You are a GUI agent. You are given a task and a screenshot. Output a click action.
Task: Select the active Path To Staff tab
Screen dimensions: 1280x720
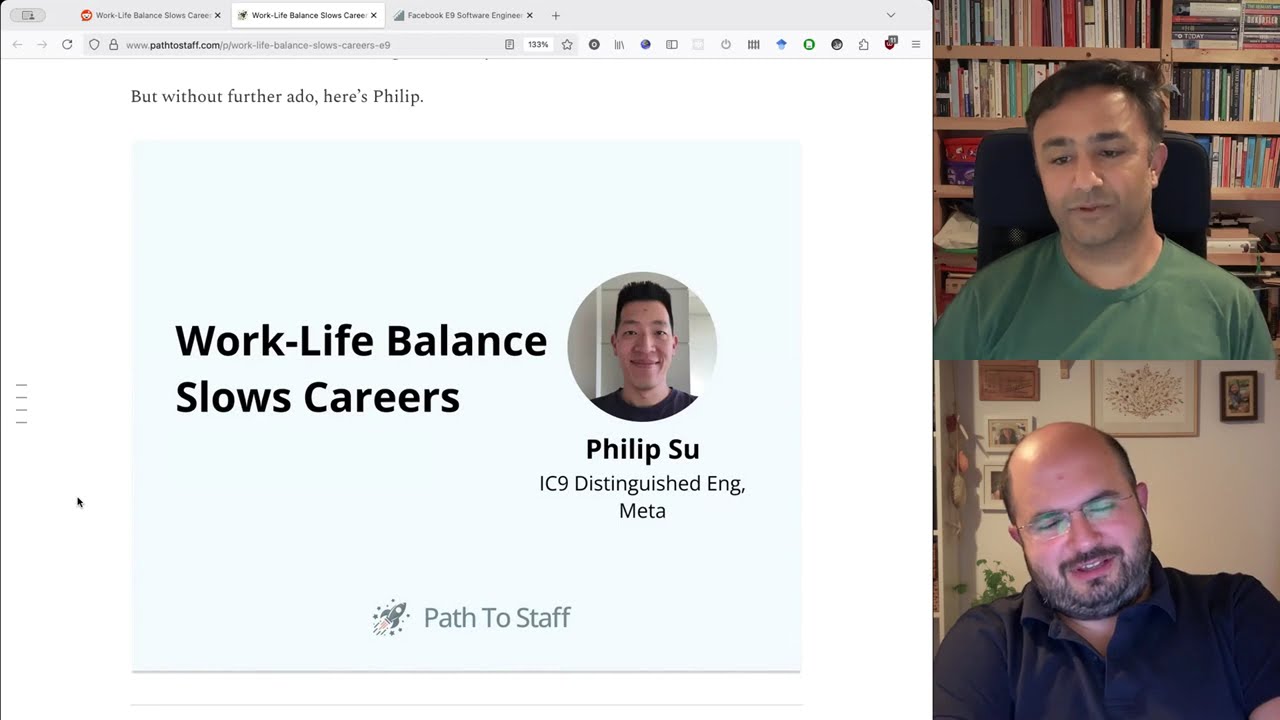[308, 15]
